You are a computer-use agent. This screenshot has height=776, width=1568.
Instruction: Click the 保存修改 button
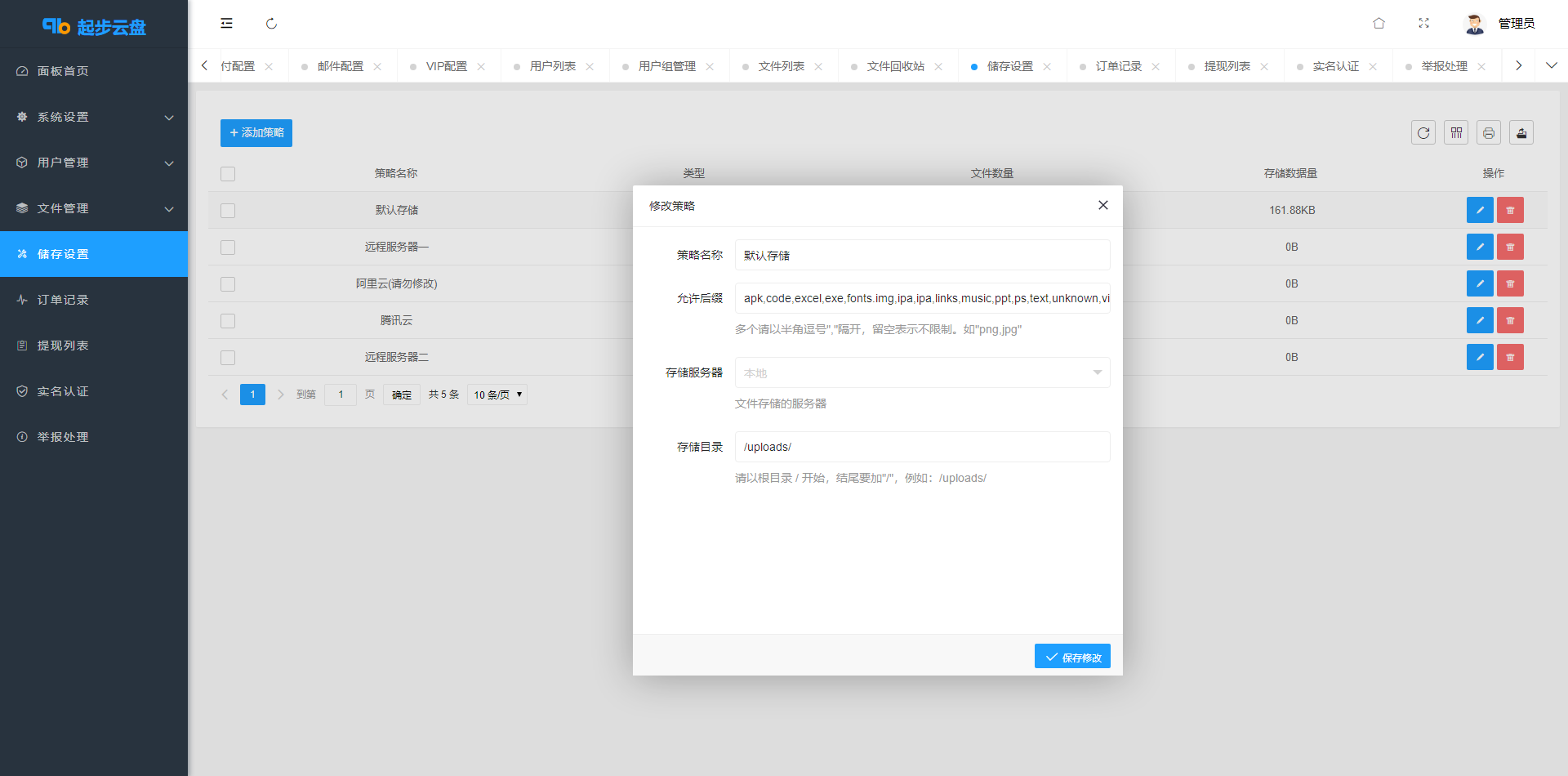(1072, 657)
